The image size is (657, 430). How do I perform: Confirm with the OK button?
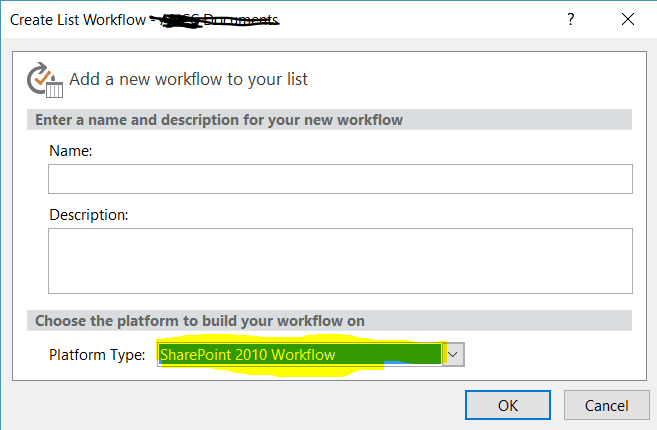[508, 405]
